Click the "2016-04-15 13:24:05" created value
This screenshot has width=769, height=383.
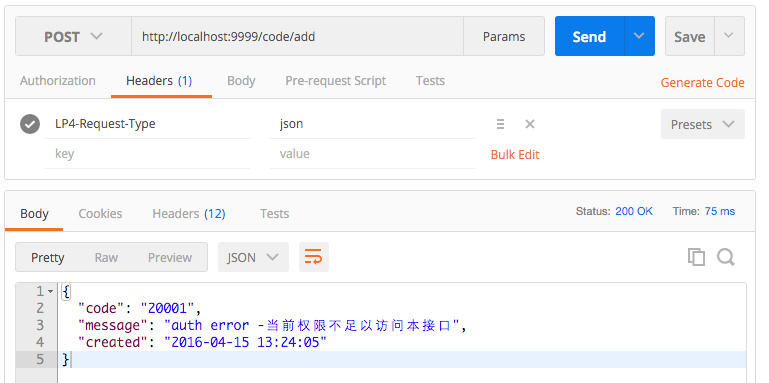pos(245,342)
